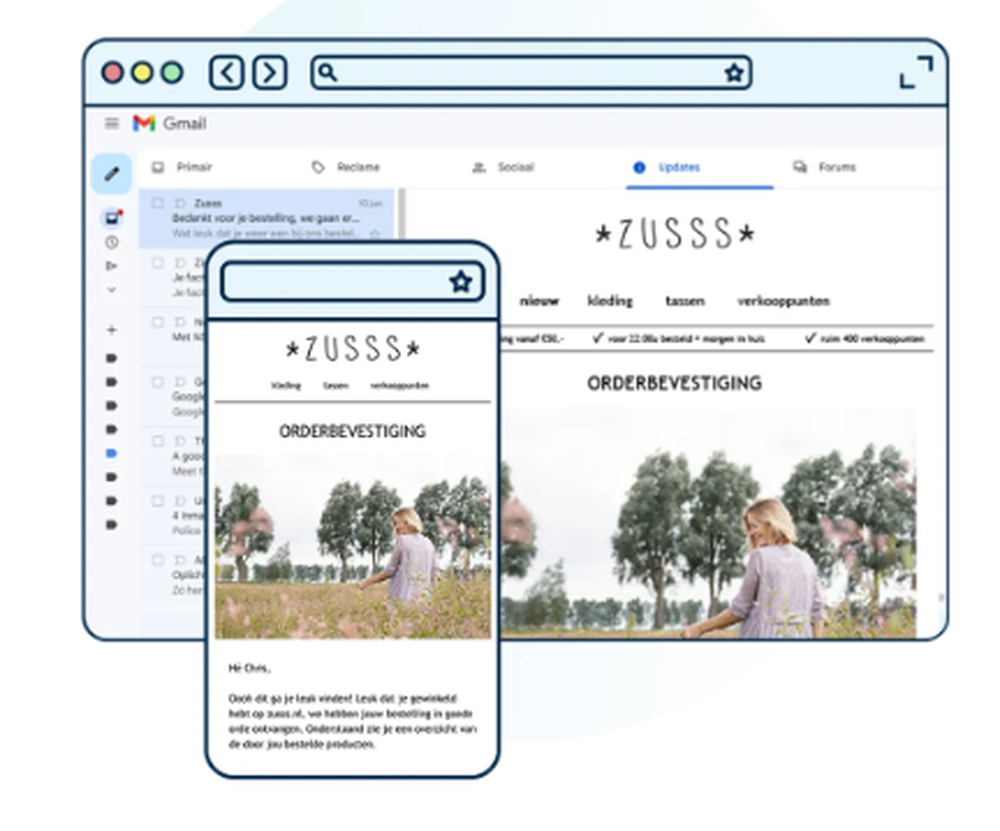
Task: Switch to the Forums tab
Action: 825,167
